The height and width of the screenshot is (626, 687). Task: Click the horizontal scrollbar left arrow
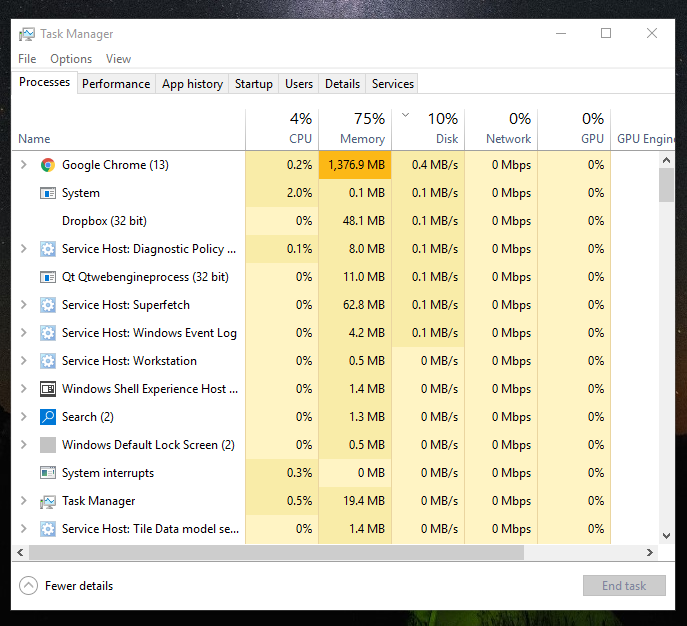[x=20, y=552]
